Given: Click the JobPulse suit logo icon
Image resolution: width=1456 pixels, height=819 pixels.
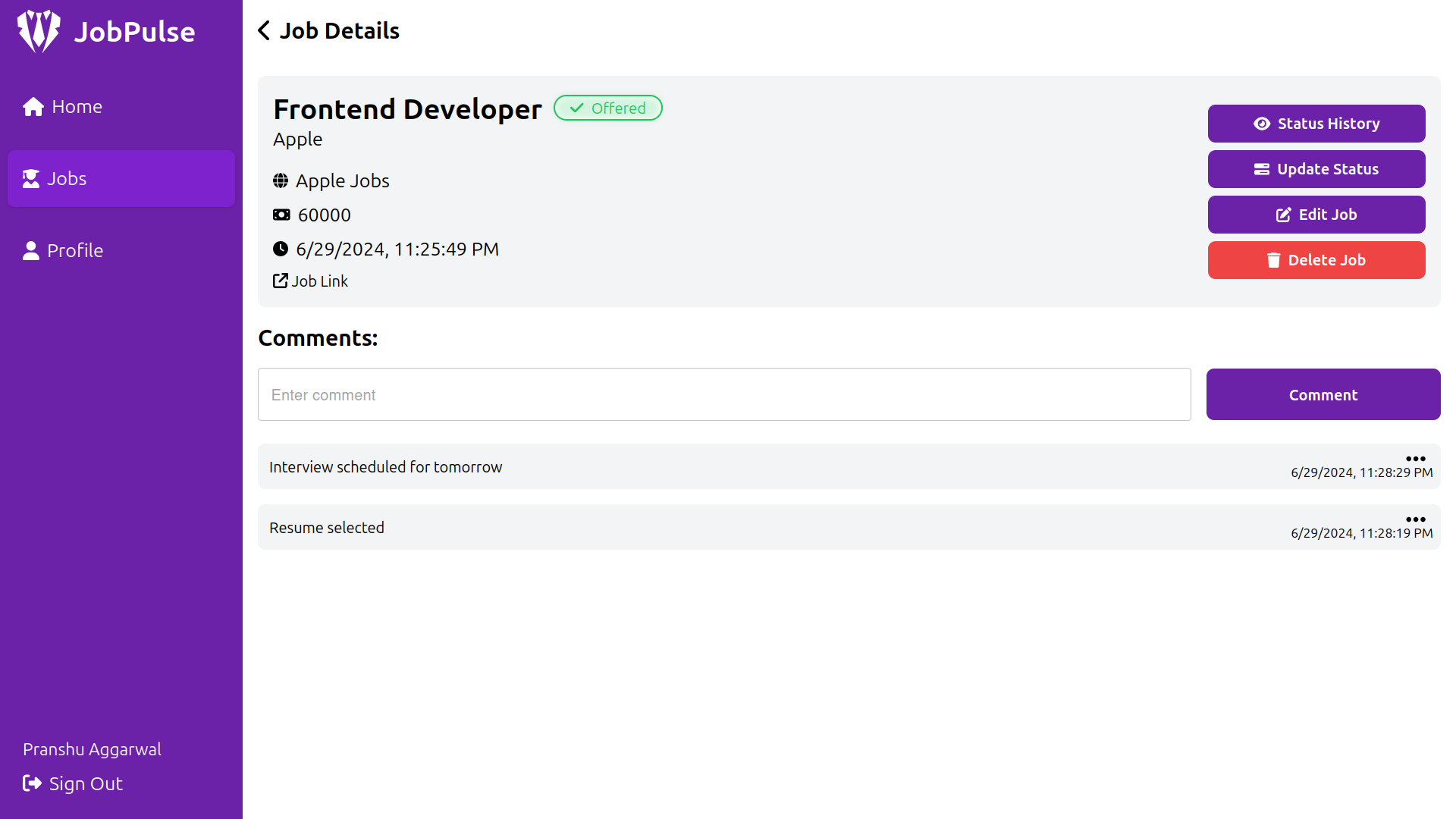Looking at the screenshot, I should (x=39, y=31).
